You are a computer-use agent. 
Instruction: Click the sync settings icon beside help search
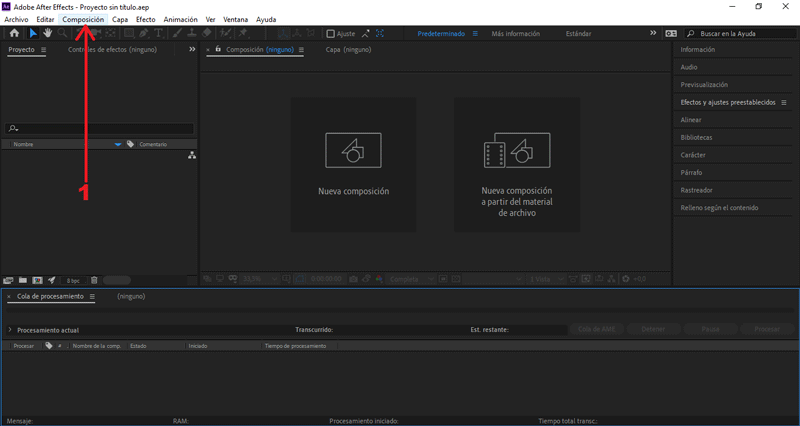point(671,33)
